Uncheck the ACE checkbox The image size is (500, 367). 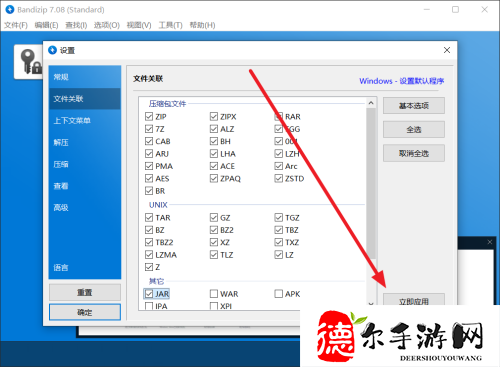(x=214, y=166)
